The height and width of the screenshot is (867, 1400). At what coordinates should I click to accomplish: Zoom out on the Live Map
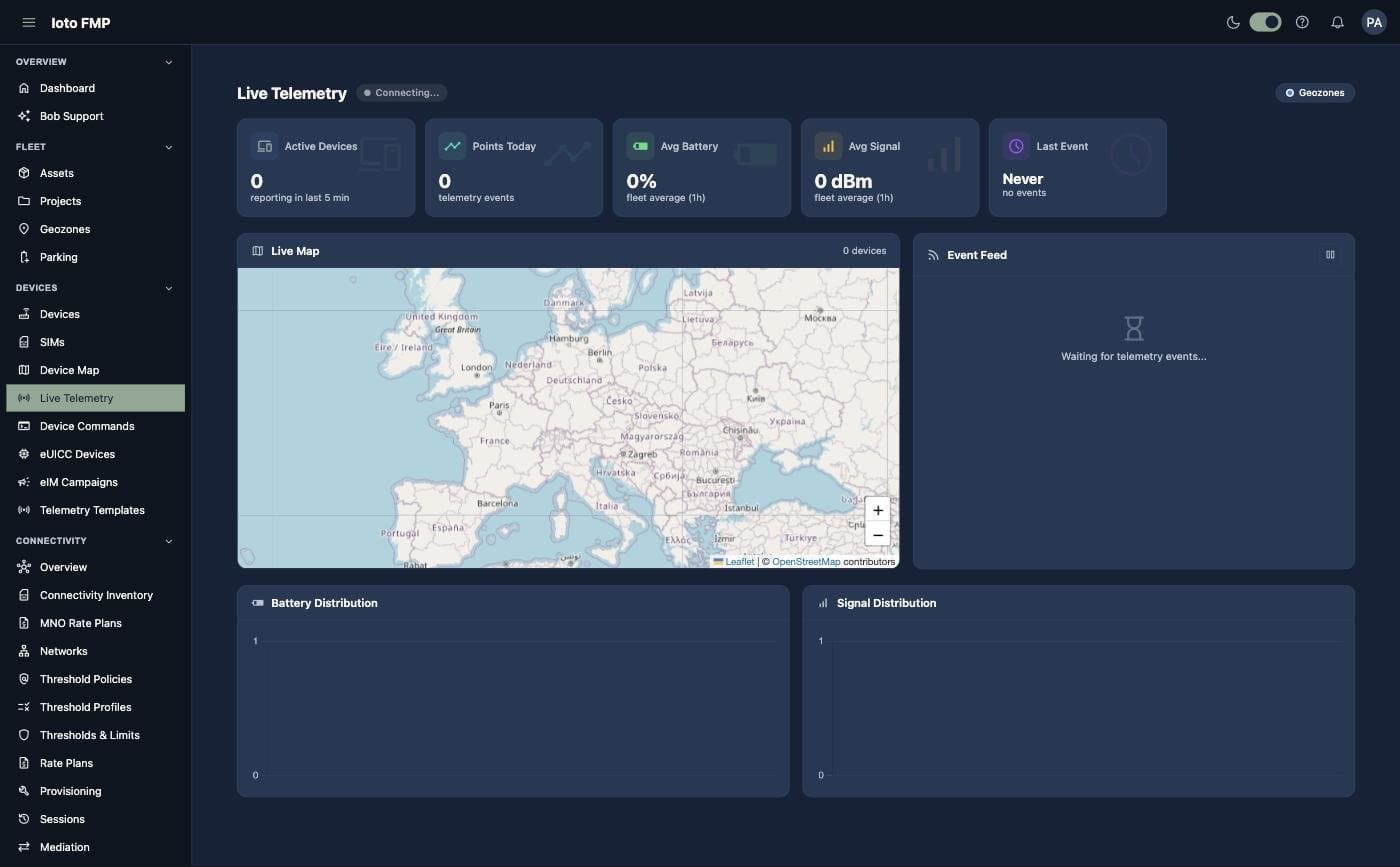(877, 535)
